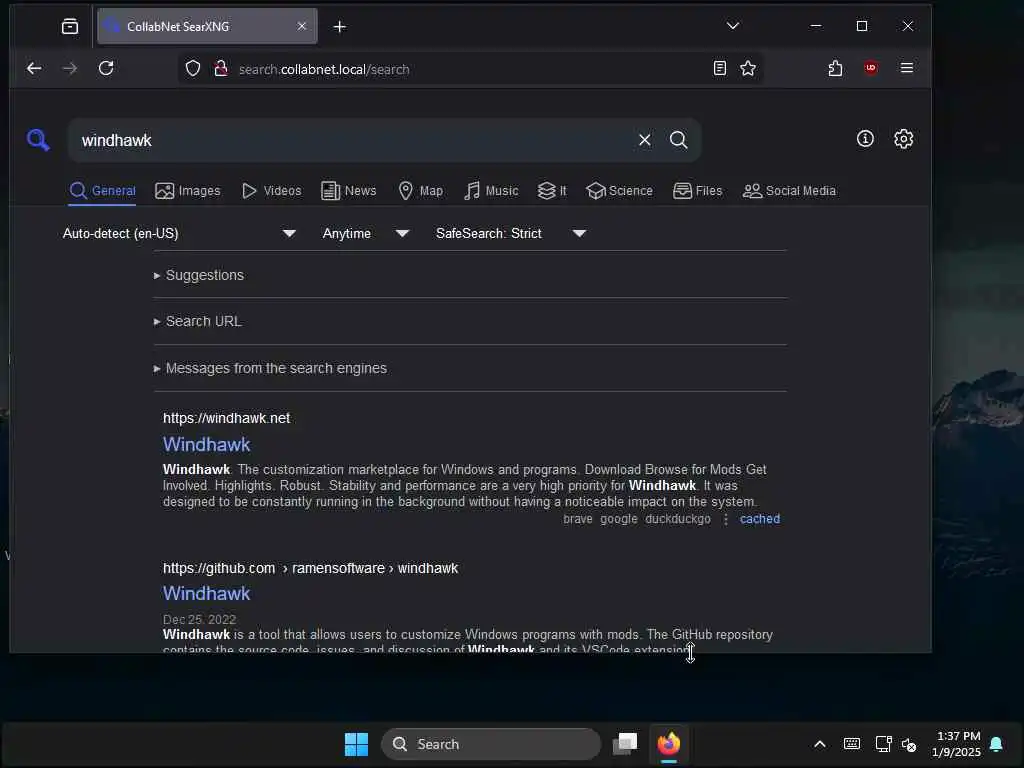The width and height of the screenshot is (1024, 768).
Task: Open Task View on the taskbar
Action: (x=625, y=744)
